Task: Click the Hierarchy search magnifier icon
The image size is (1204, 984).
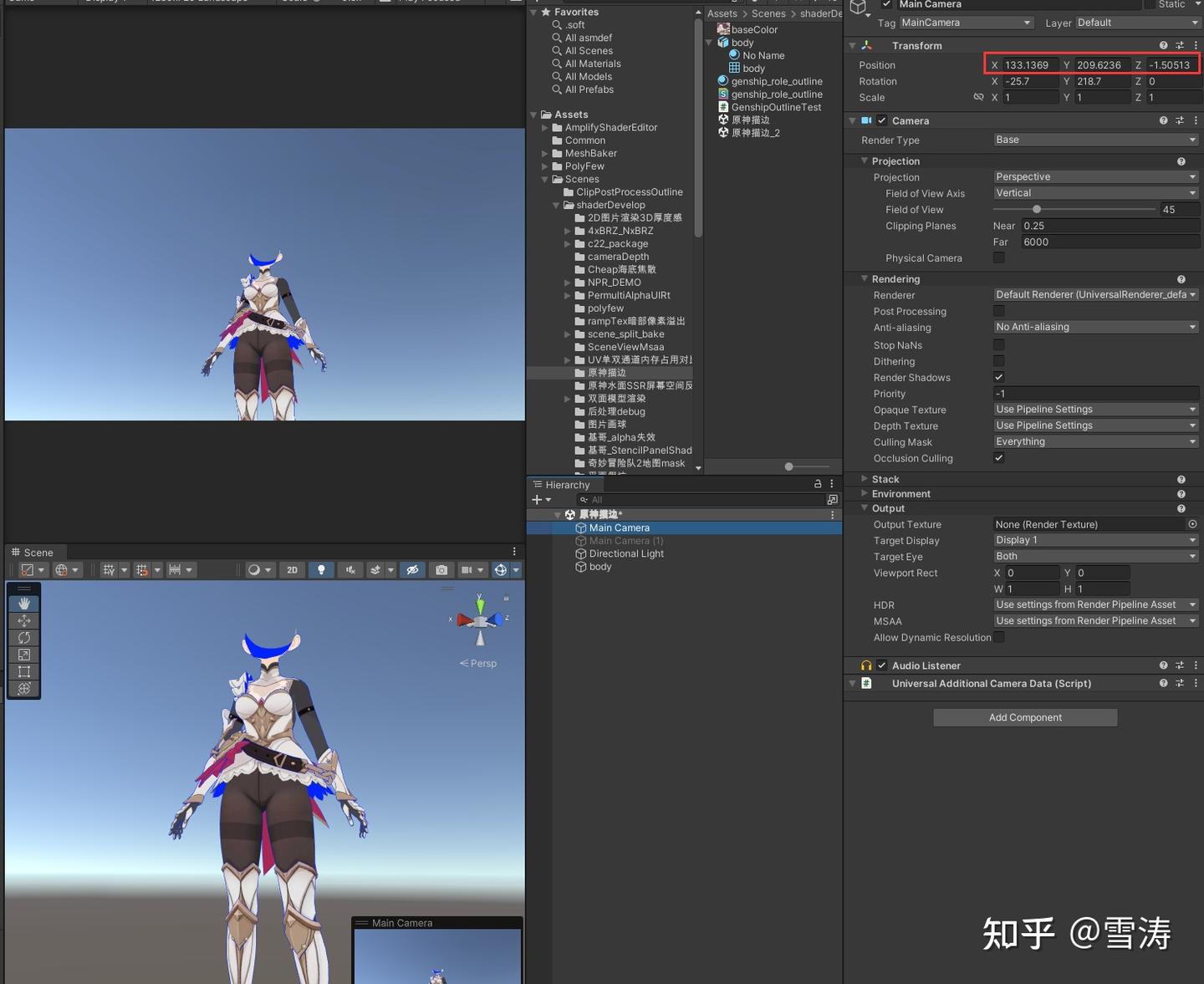Action: point(584,499)
